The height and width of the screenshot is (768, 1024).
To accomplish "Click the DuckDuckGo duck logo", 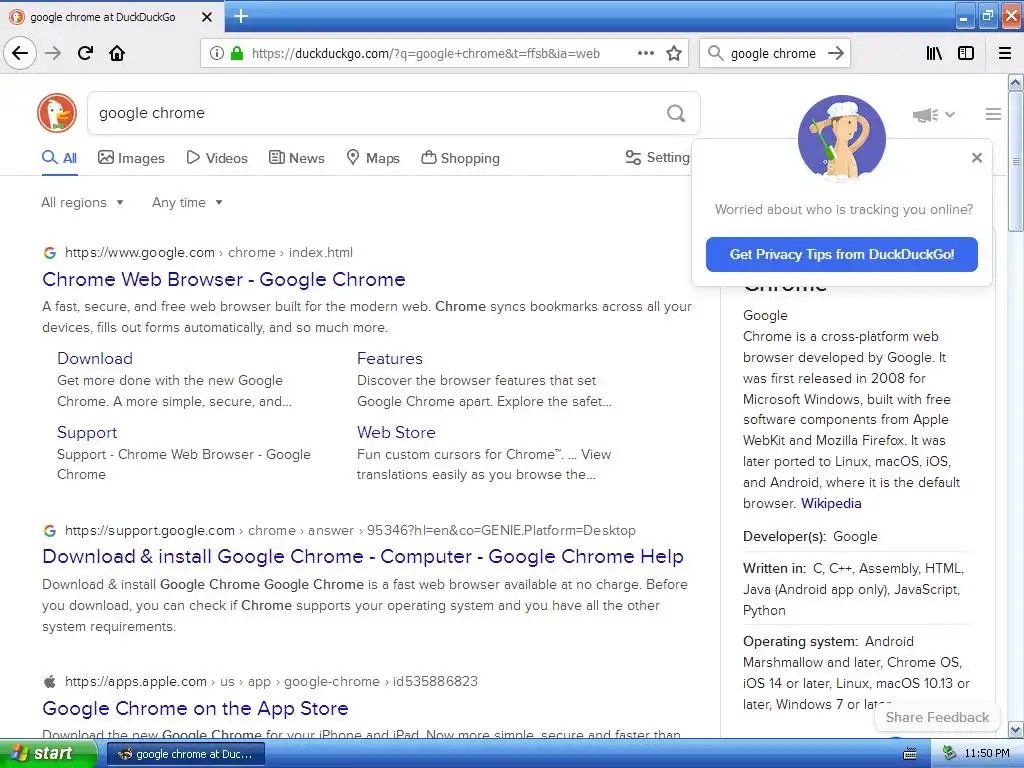I will click(x=57, y=113).
